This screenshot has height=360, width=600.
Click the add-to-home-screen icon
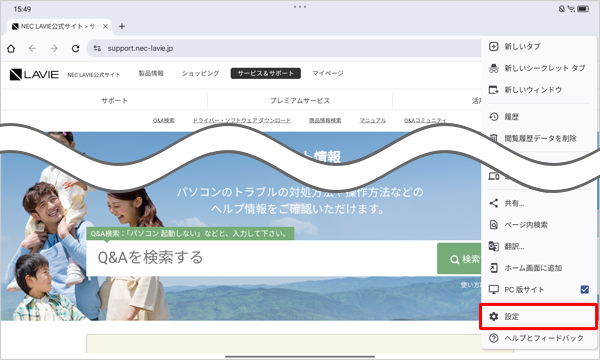pyautogui.click(x=494, y=268)
